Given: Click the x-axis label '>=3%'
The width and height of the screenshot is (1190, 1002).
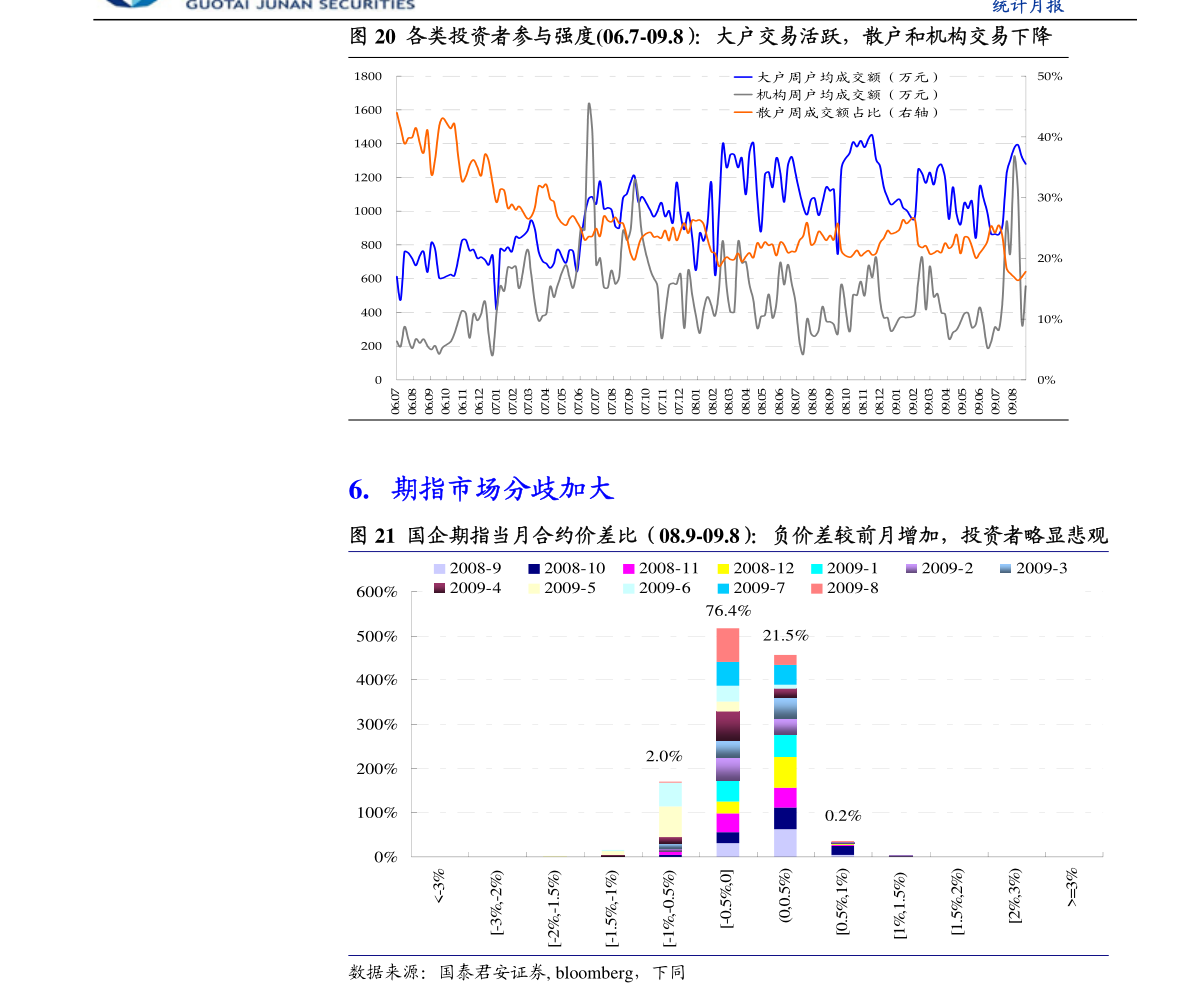Looking at the screenshot, I should click(x=1072, y=887).
